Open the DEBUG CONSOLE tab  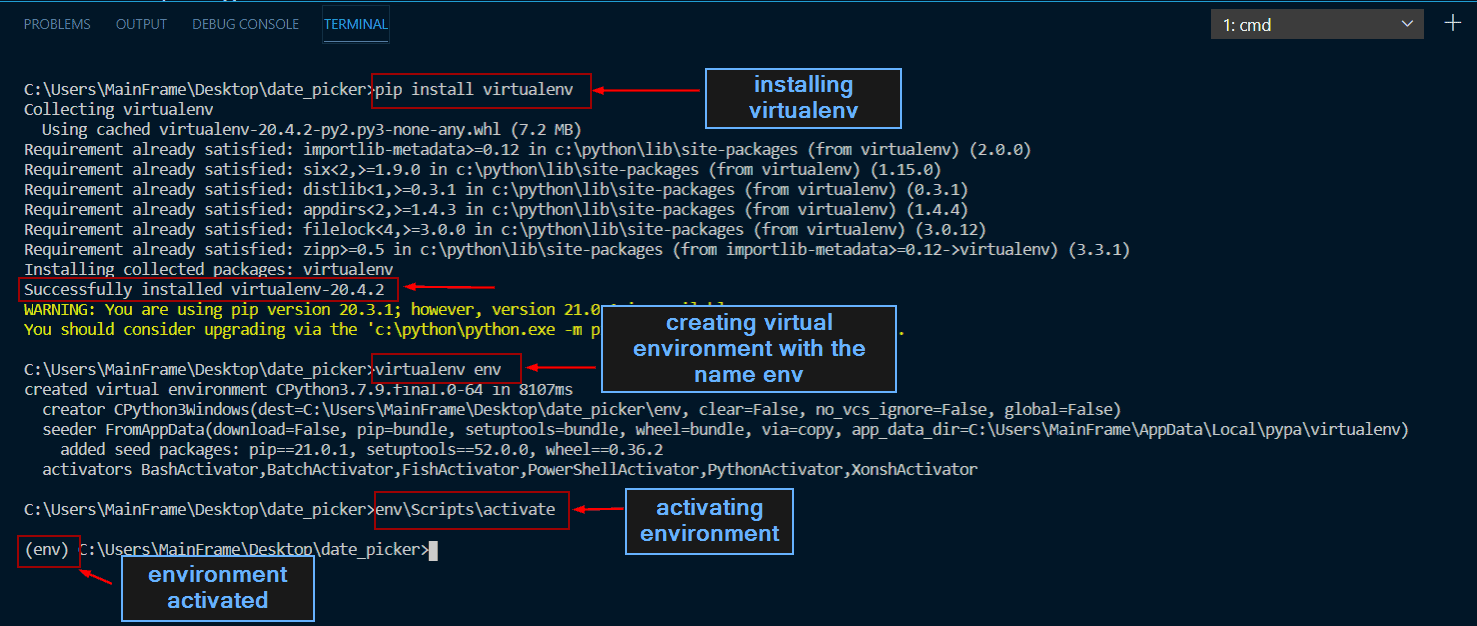[245, 24]
